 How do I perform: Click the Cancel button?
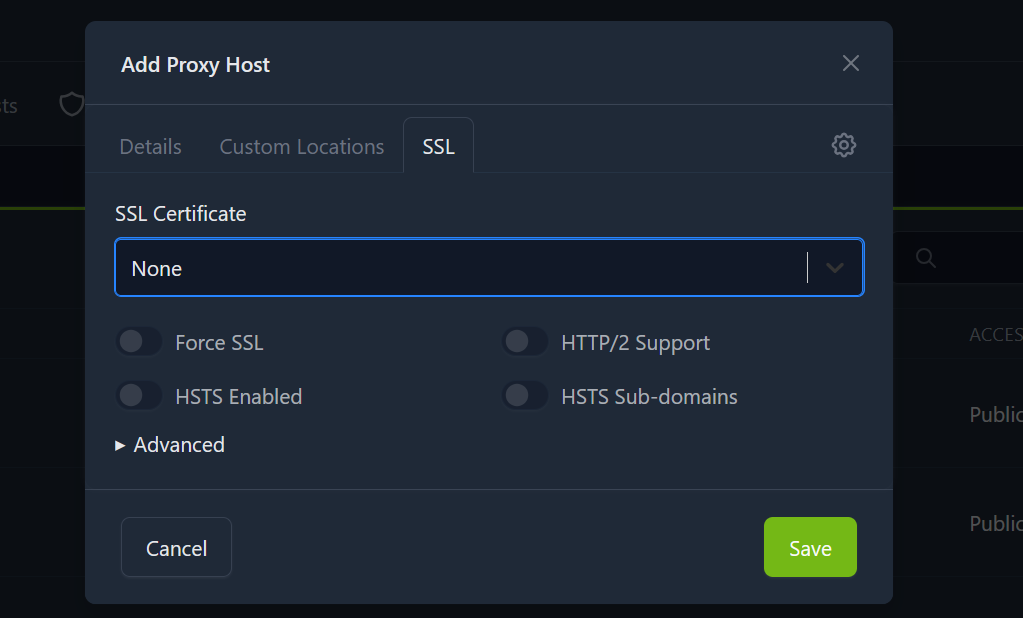click(x=176, y=548)
